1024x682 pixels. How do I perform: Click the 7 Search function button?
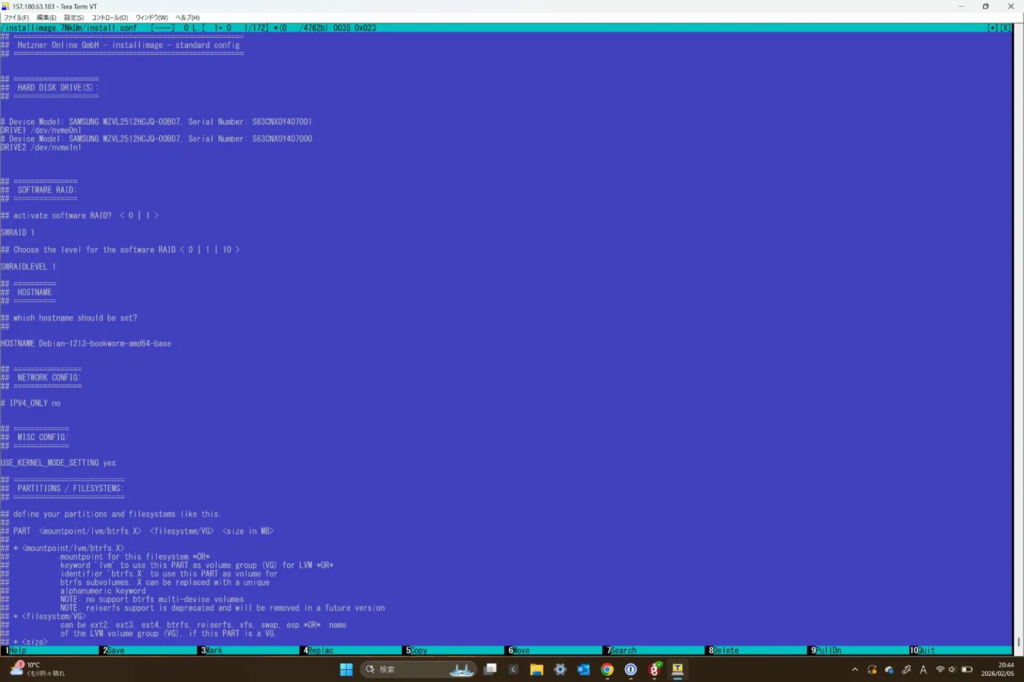click(622, 650)
